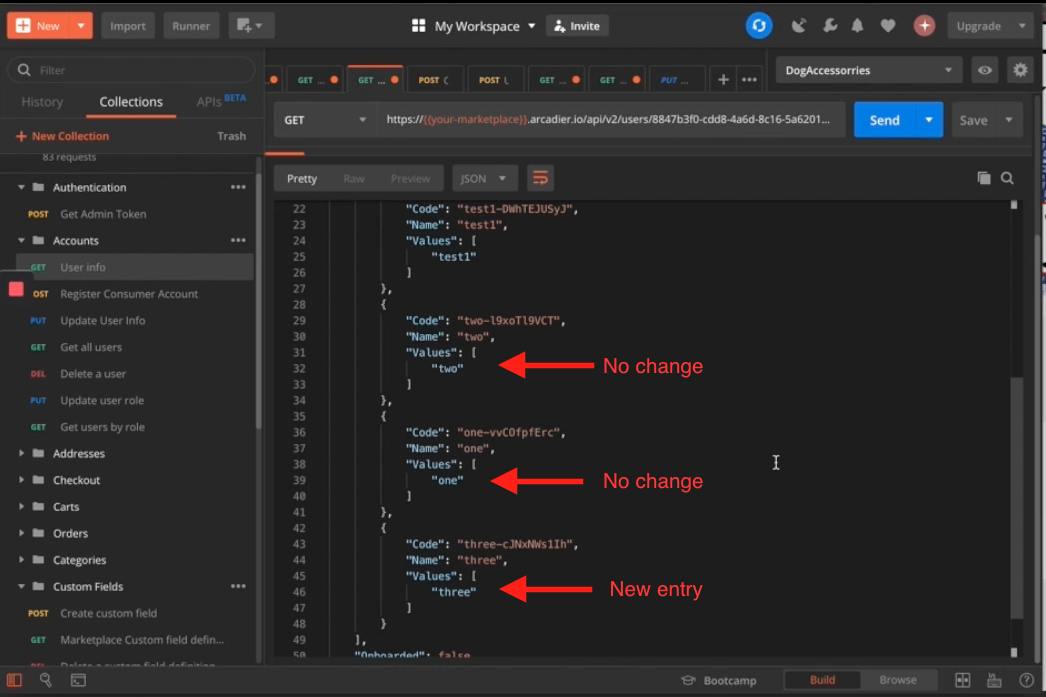Open the manage environments gear icon
1046x697 pixels.
[x=1020, y=70]
